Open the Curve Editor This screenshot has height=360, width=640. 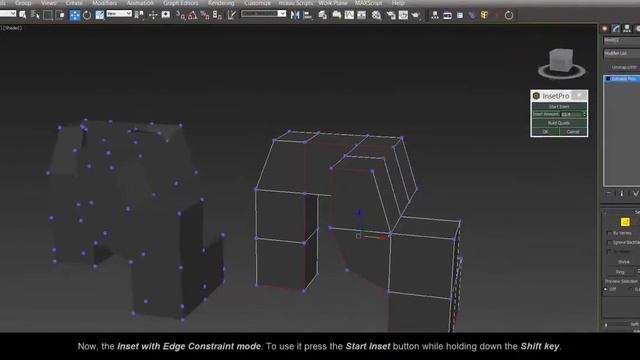pyautogui.click(x=349, y=15)
